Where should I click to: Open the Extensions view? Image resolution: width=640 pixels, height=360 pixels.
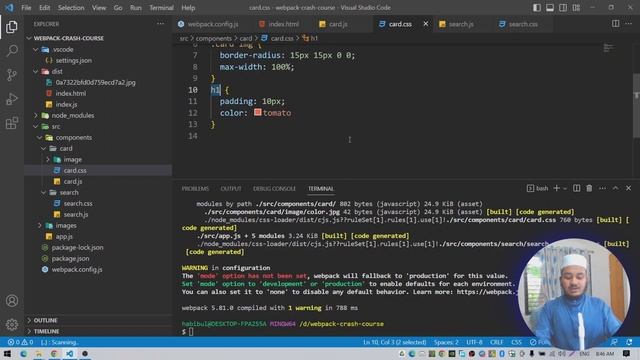tap(12, 123)
